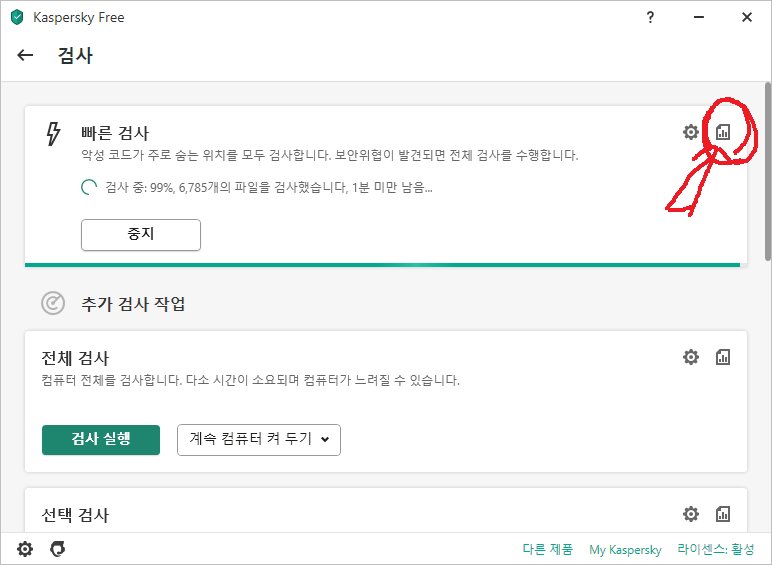Stop the quick scan with the 중지 button
Viewport: 772px width, 565px height.
tap(141, 235)
